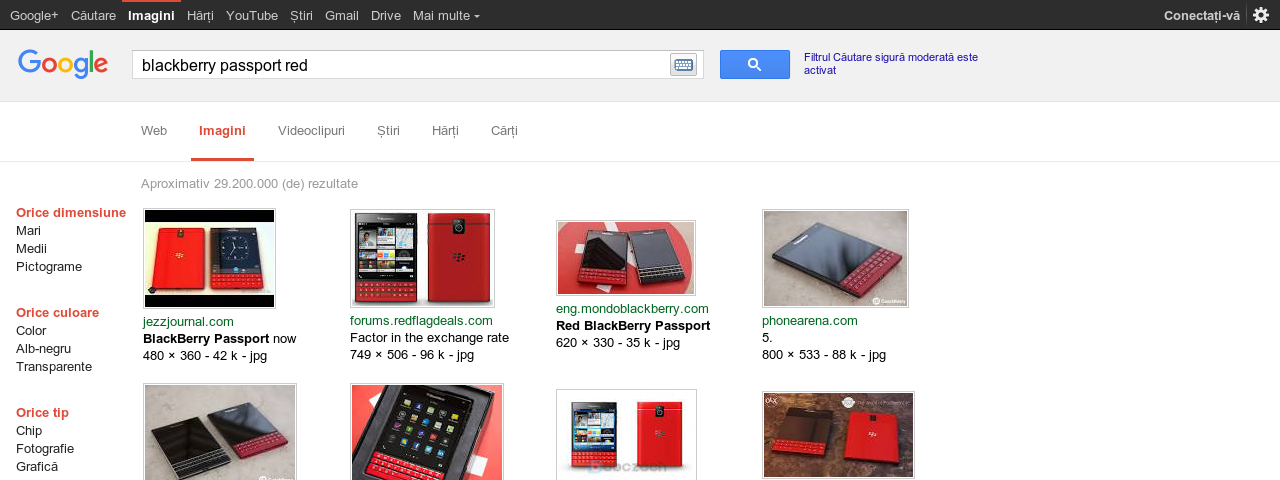Filter images by Alb-negru

(x=43, y=348)
